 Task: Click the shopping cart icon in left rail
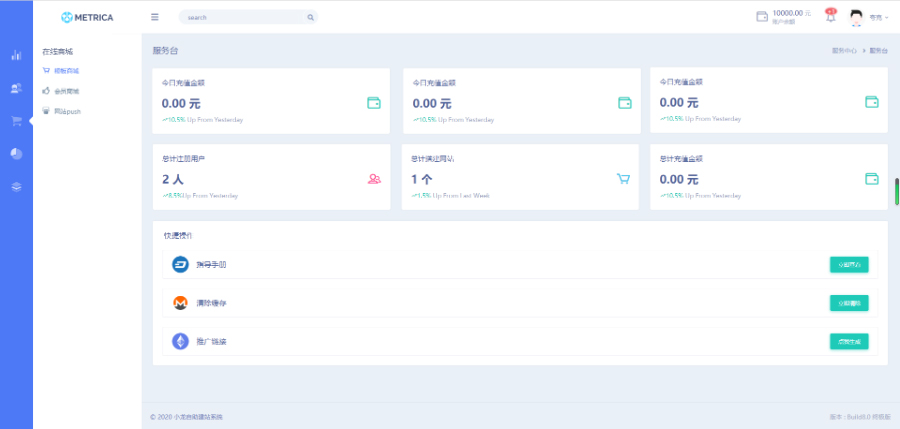pos(16,121)
